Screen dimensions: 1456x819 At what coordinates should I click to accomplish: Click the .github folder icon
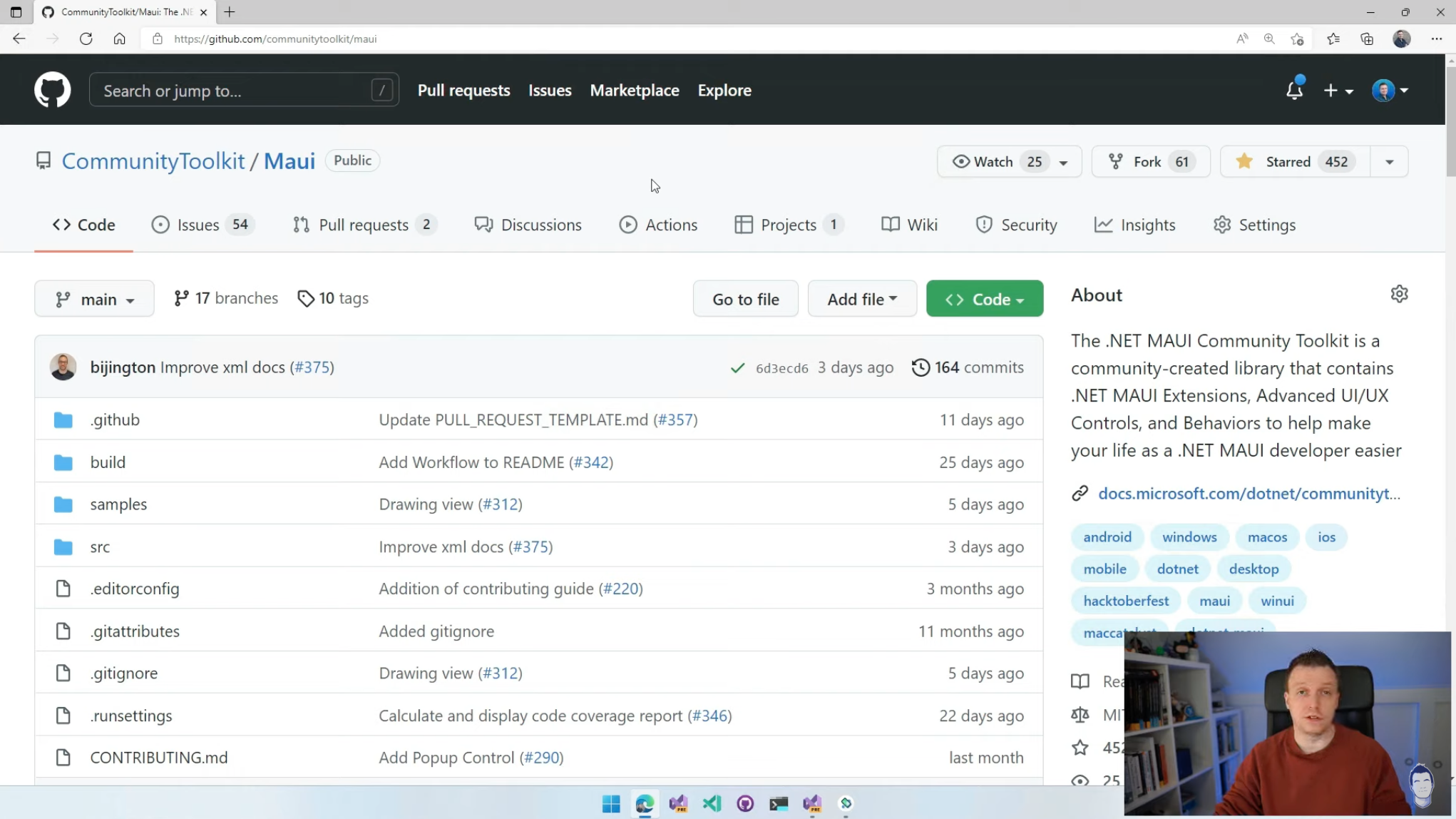click(x=63, y=419)
